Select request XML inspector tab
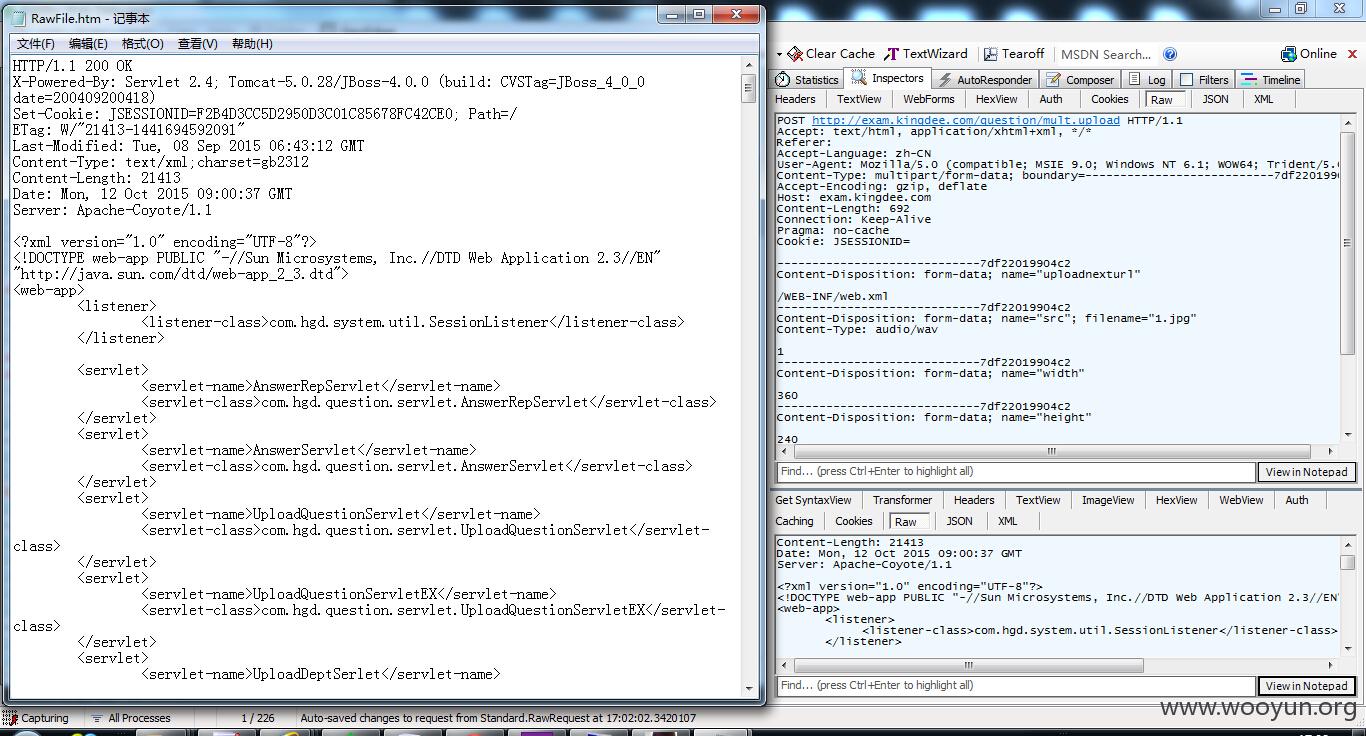This screenshot has height=736, width=1366. pyautogui.click(x=1263, y=99)
